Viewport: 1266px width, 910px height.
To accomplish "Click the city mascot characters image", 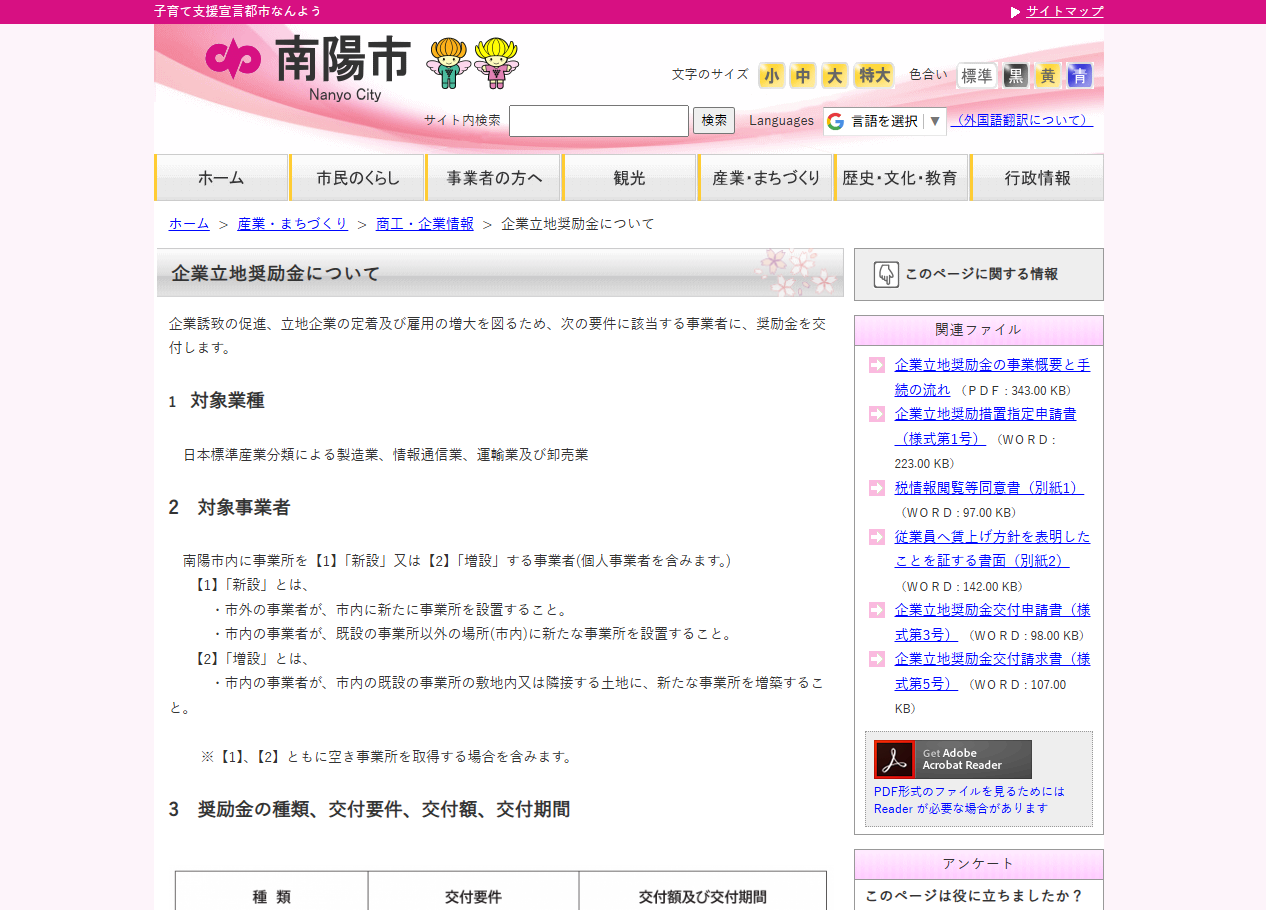I will (473, 64).
